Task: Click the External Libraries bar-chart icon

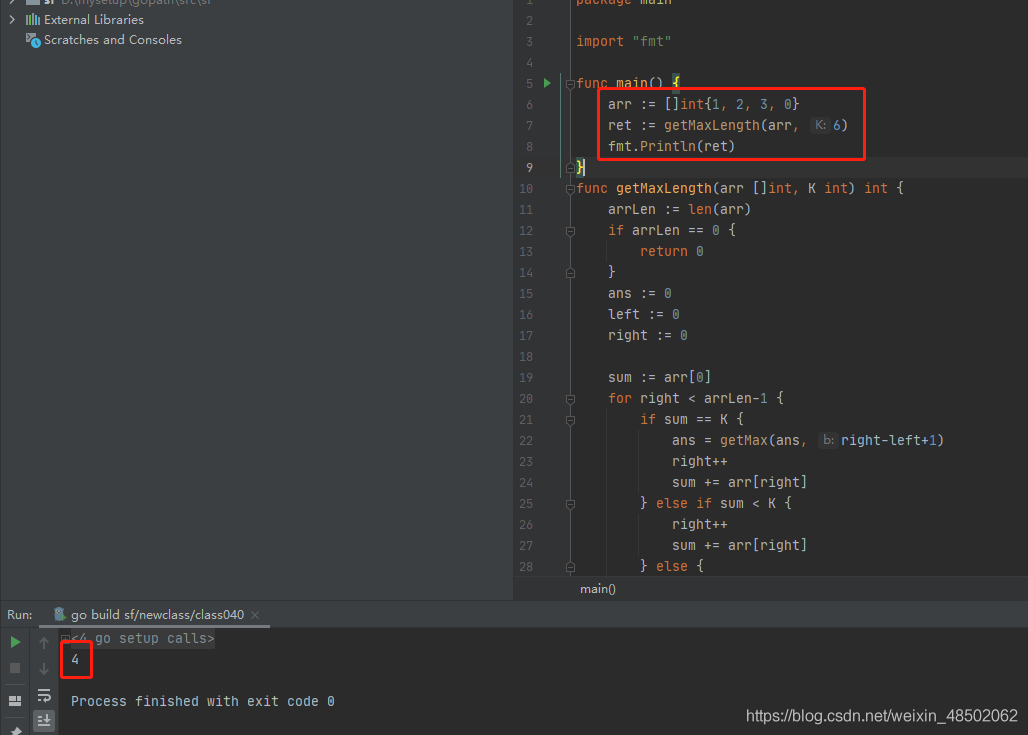Action: (x=33, y=20)
